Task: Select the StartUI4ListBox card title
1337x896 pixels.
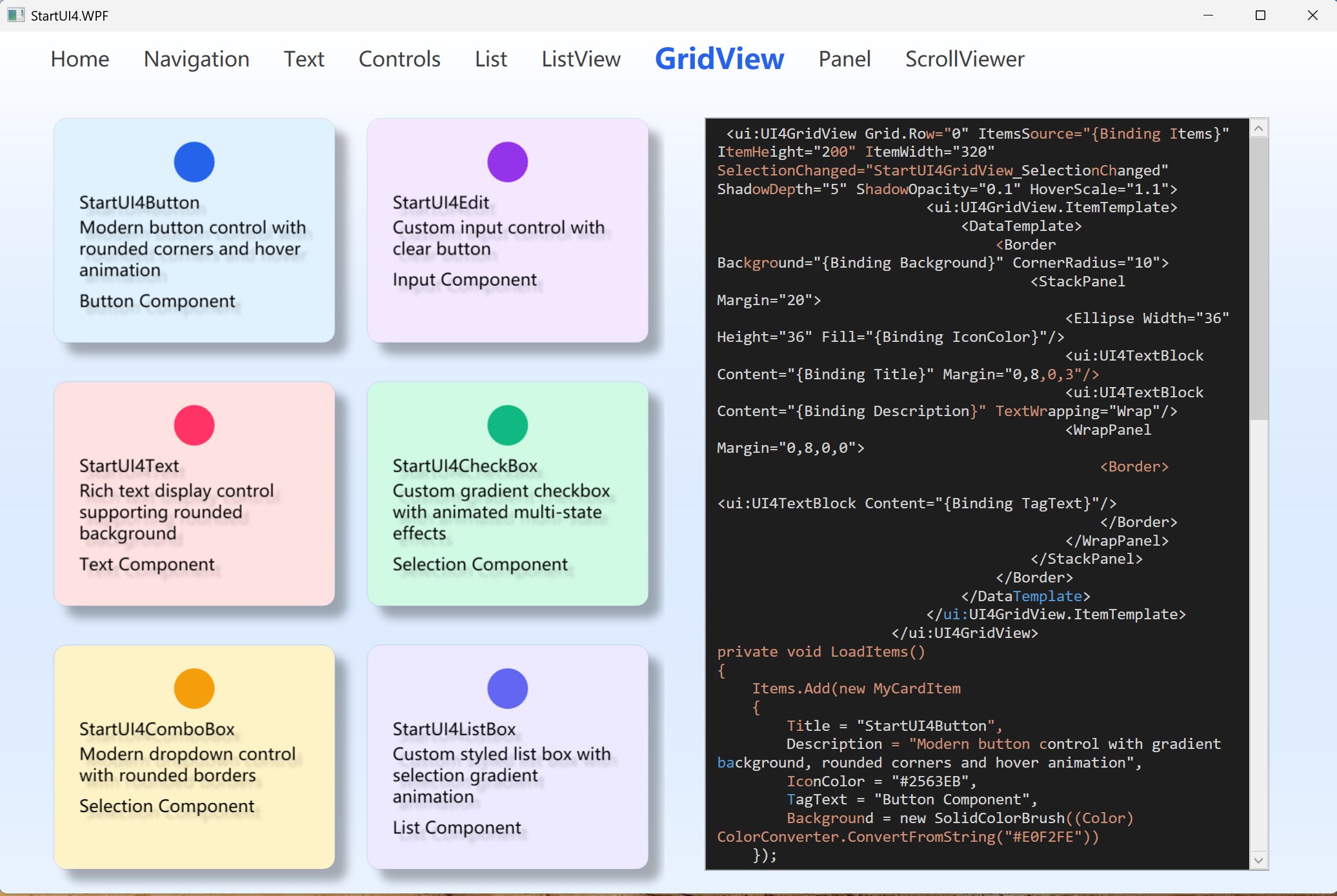Action: point(454,729)
